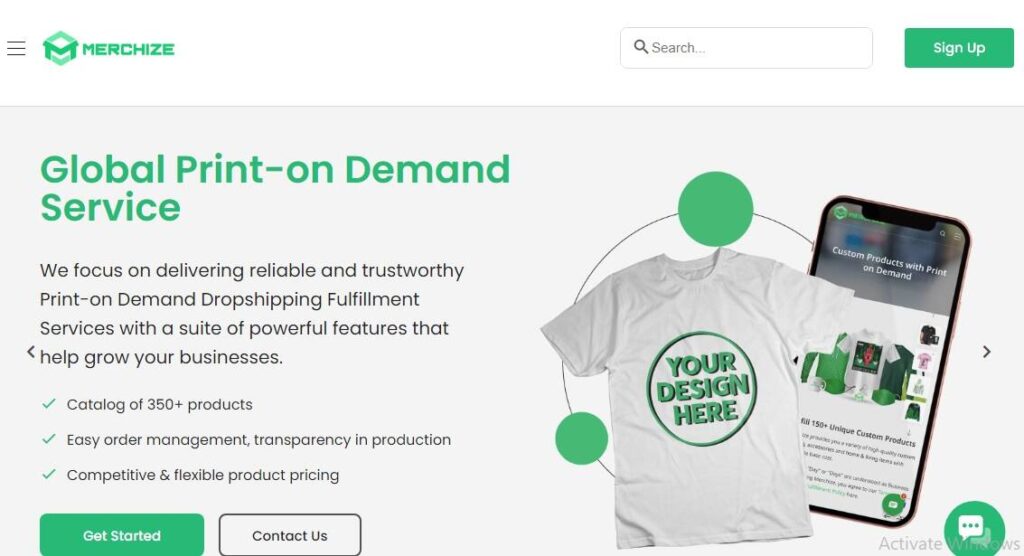Click the checkmark beside Competitive & flexible pricing
The width and height of the screenshot is (1024, 556).
(x=48, y=474)
